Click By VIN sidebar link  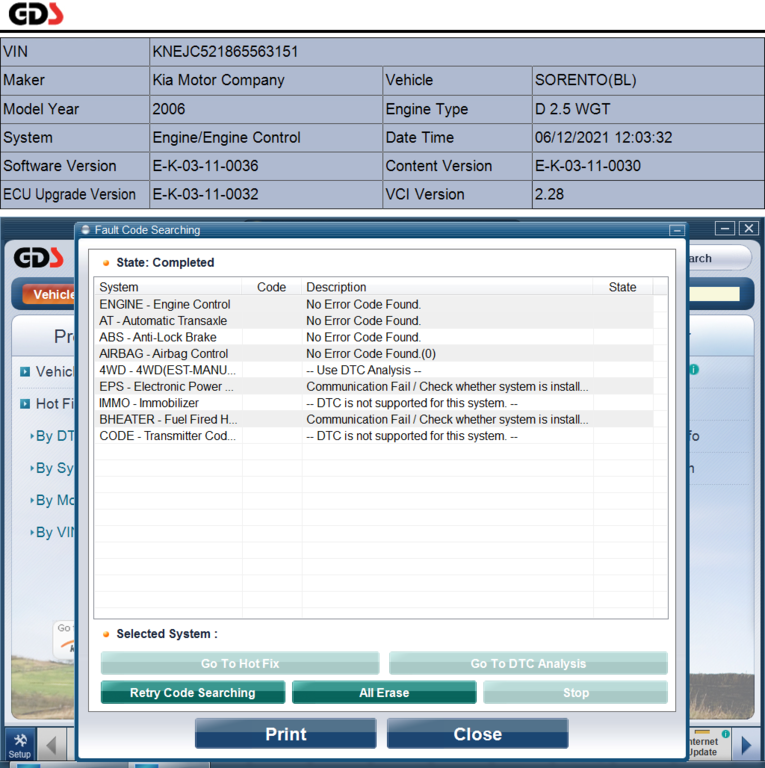pyautogui.click(x=52, y=532)
